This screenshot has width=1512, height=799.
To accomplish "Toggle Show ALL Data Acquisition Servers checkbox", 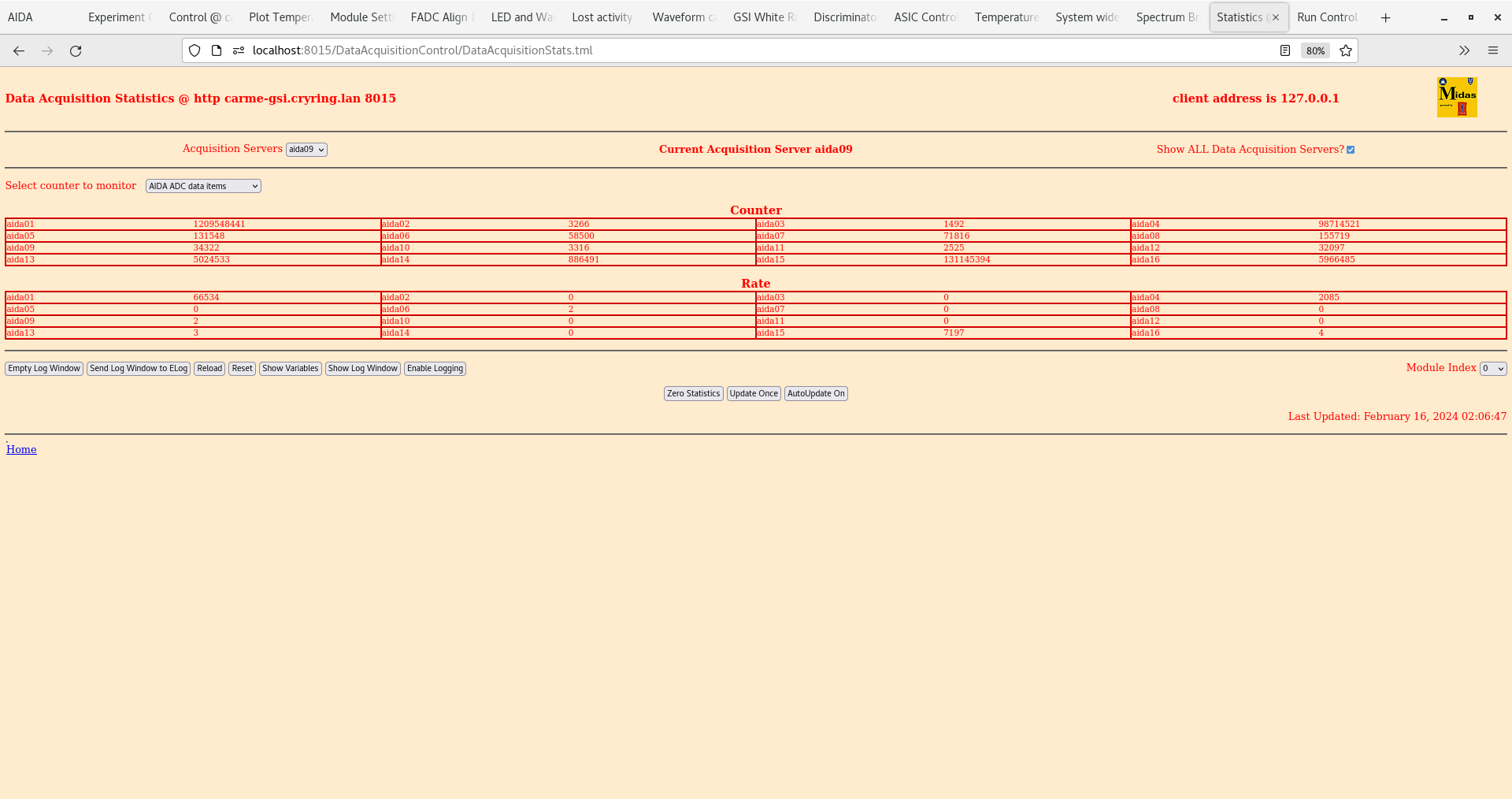I will coord(1351,150).
